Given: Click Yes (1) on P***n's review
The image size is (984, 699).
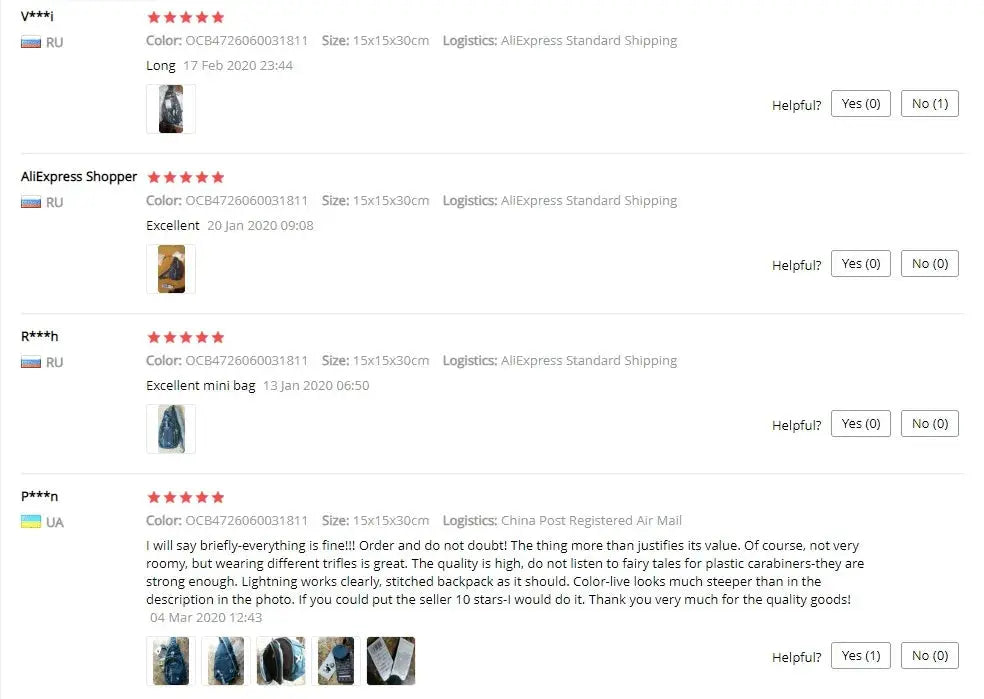Looking at the screenshot, I should [860, 656].
